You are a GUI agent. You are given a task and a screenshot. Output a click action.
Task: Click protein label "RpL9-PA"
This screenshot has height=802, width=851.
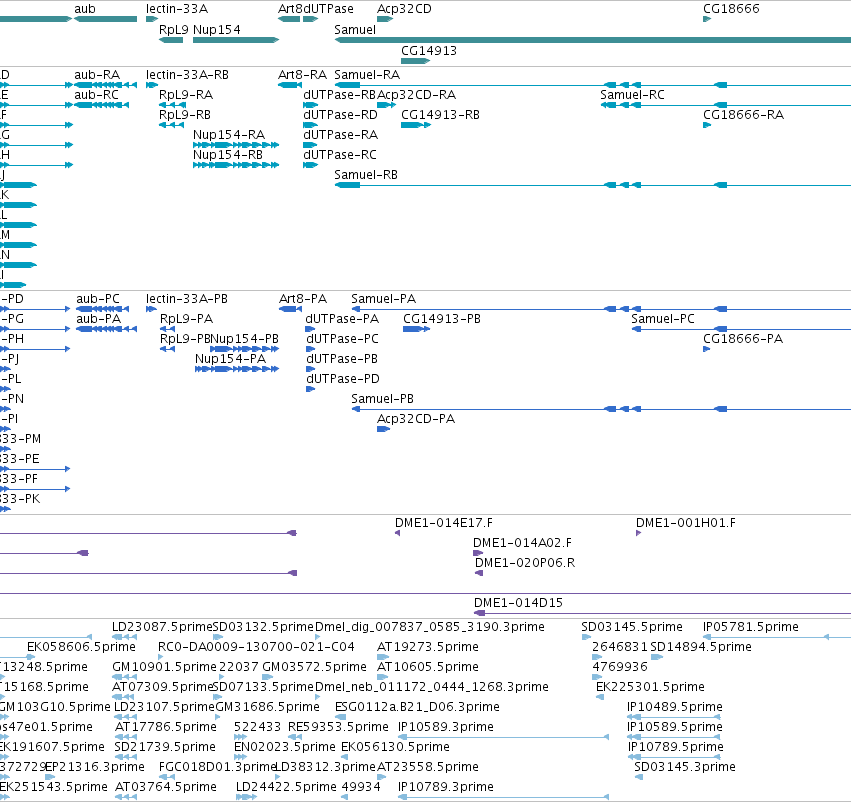click(186, 319)
